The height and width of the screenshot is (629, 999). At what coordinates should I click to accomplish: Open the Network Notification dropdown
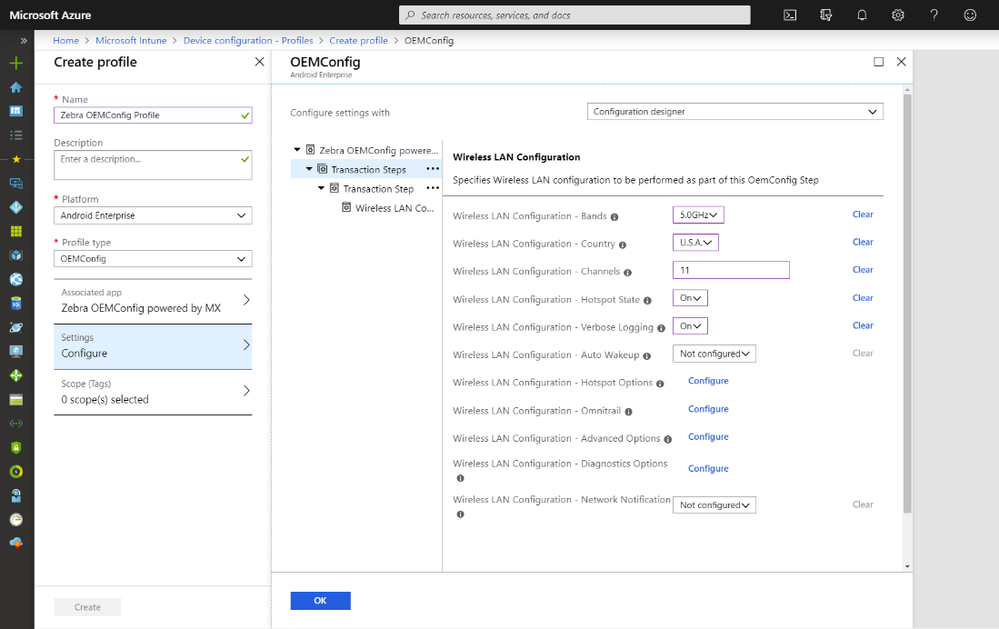click(714, 505)
